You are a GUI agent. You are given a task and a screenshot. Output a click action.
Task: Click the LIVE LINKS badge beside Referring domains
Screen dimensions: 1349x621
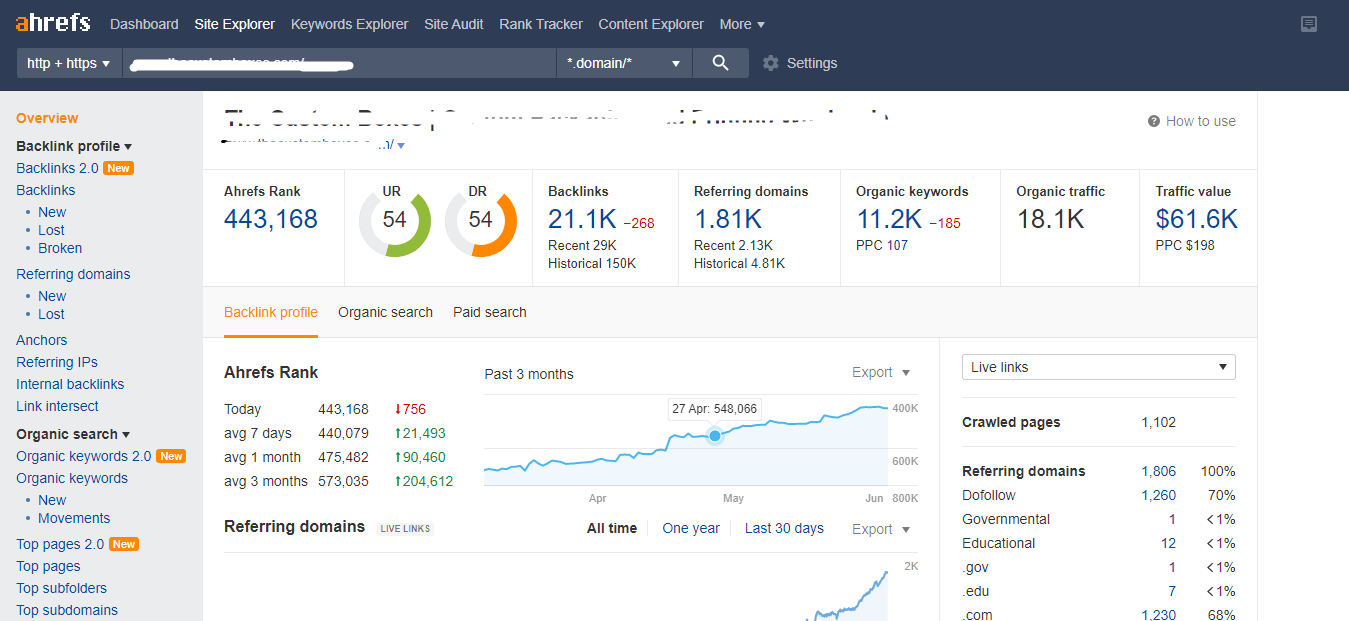pyautogui.click(x=404, y=528)
